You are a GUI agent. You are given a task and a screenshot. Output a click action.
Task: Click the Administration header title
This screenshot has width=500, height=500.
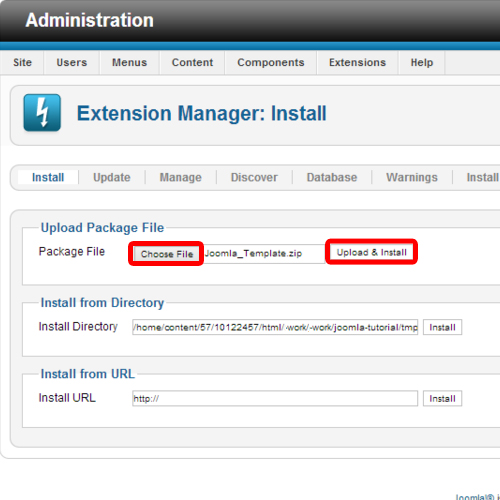90,20
